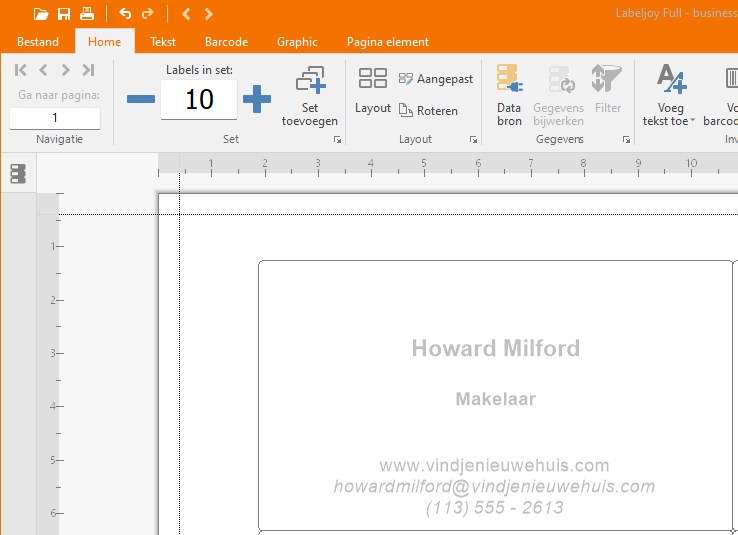
Task: Go forward with the right chevron in title bar
Action: (x=209, y=14)
